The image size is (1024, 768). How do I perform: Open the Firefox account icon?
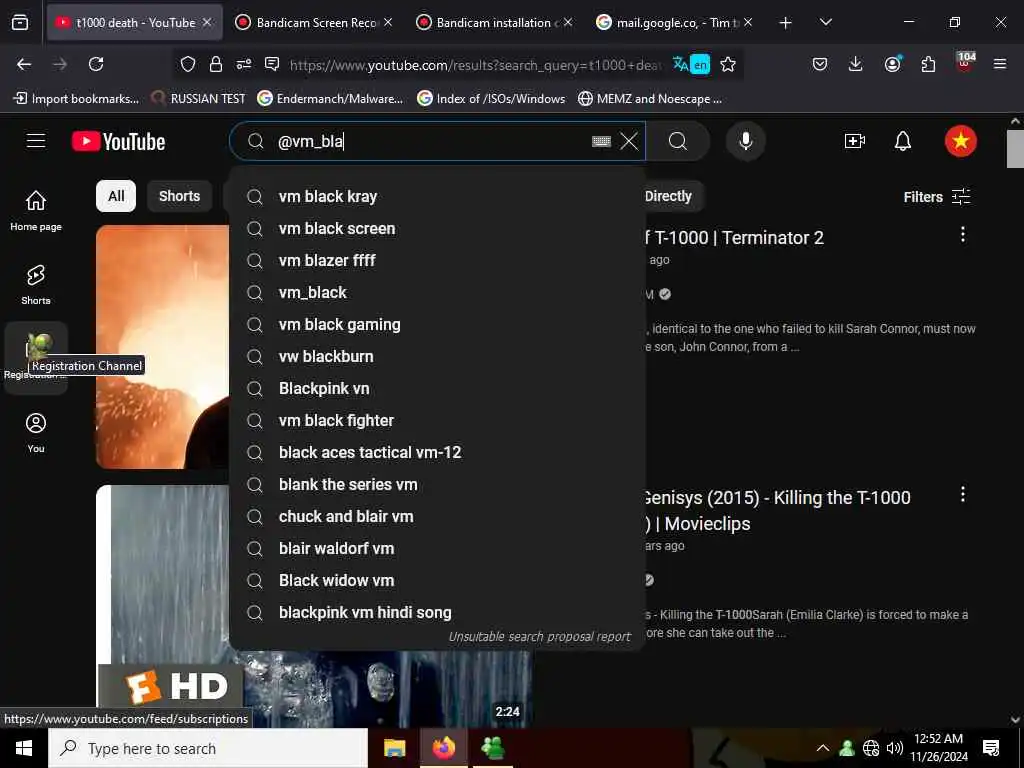point(892,64)
